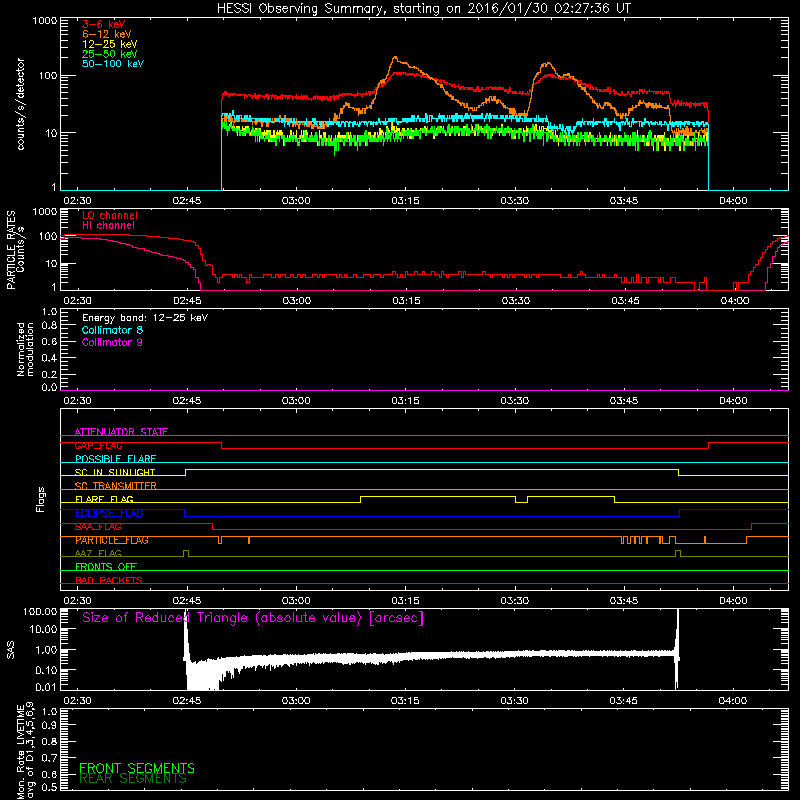The height and width of the screenshot is (800, 800).
Task: Select the 50-100 keV legend label
Action: click(x=113, y=64)
